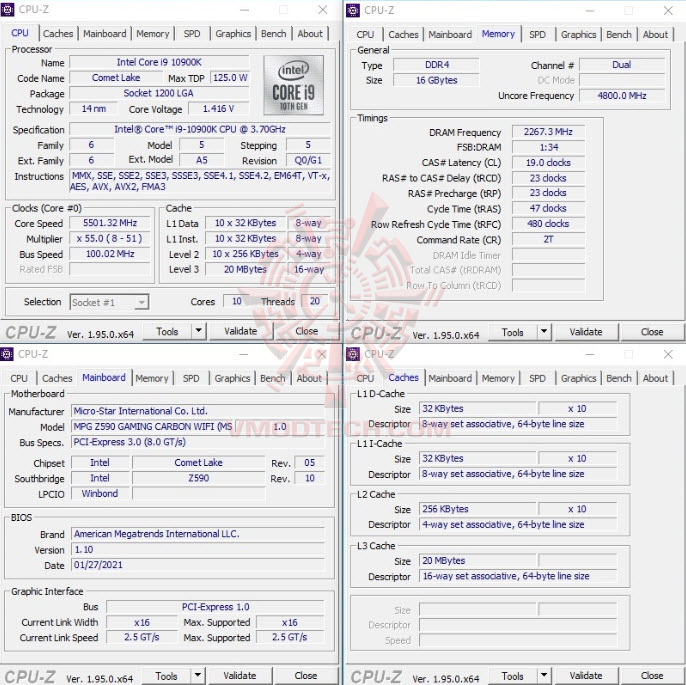Click CAS# Latency value 19.0 clocks
The width and height of the screenshot is (686, 685).
548,163
